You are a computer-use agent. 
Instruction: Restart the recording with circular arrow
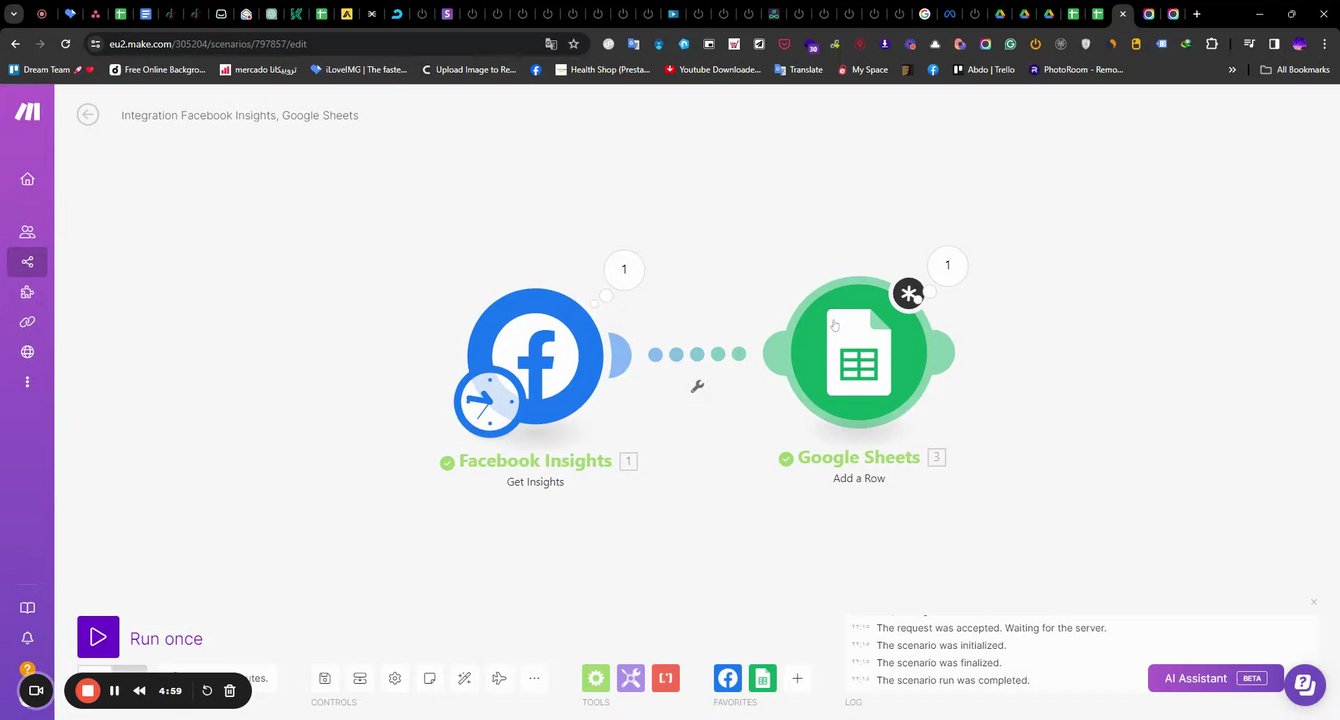207,691
